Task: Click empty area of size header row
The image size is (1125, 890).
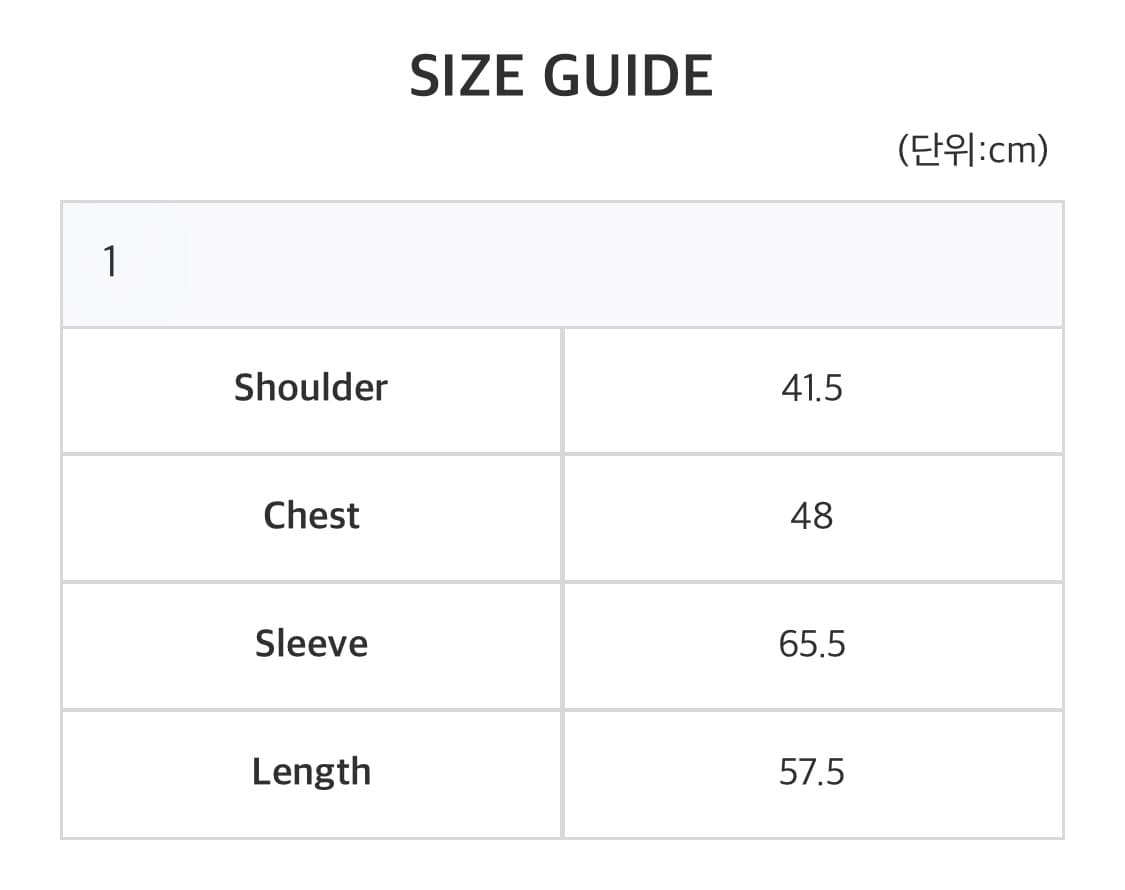Action: pos(620,263)
